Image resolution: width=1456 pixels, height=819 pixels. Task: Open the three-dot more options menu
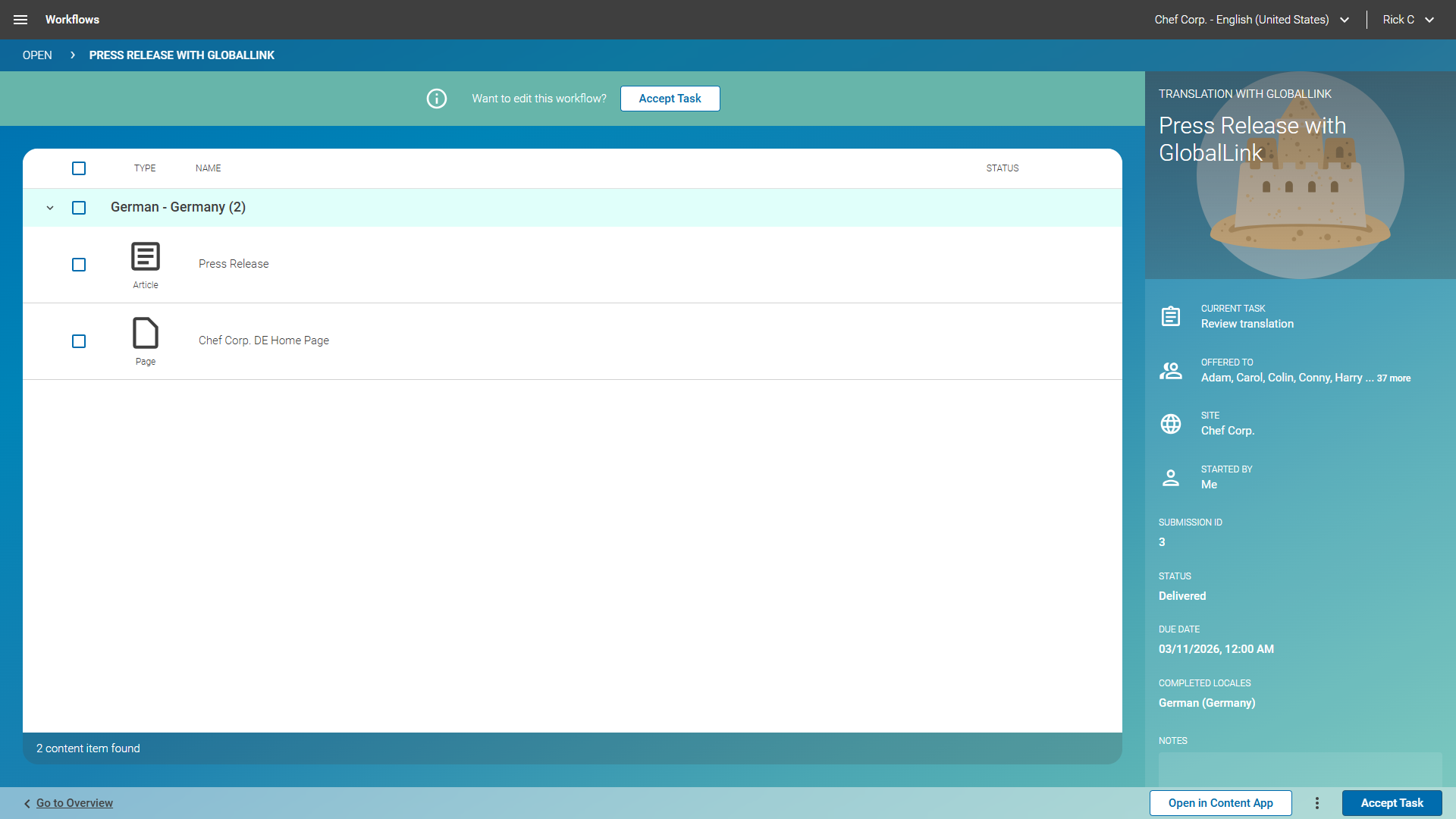tap(1317, 803)
